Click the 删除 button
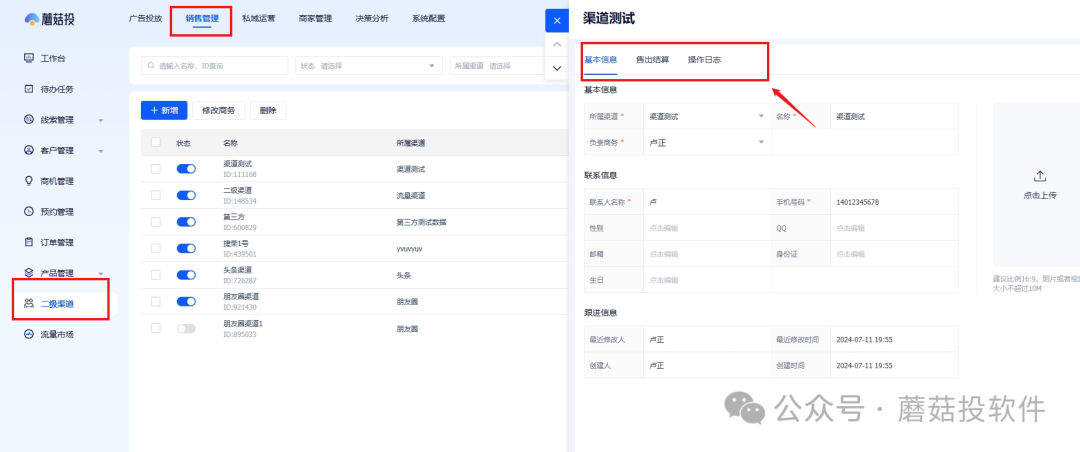The height and width of the screenshot is (452, 1080). pyautogui.click(x=268, y=110)
